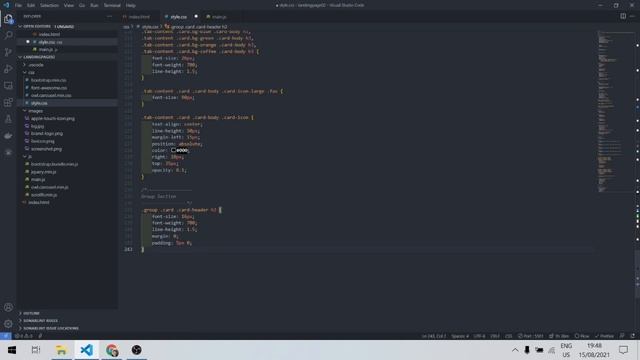Open the Explorer view in the activity bar
This screenshot has height=360, width=640.
pyautogui.click(x=8, y=19)
